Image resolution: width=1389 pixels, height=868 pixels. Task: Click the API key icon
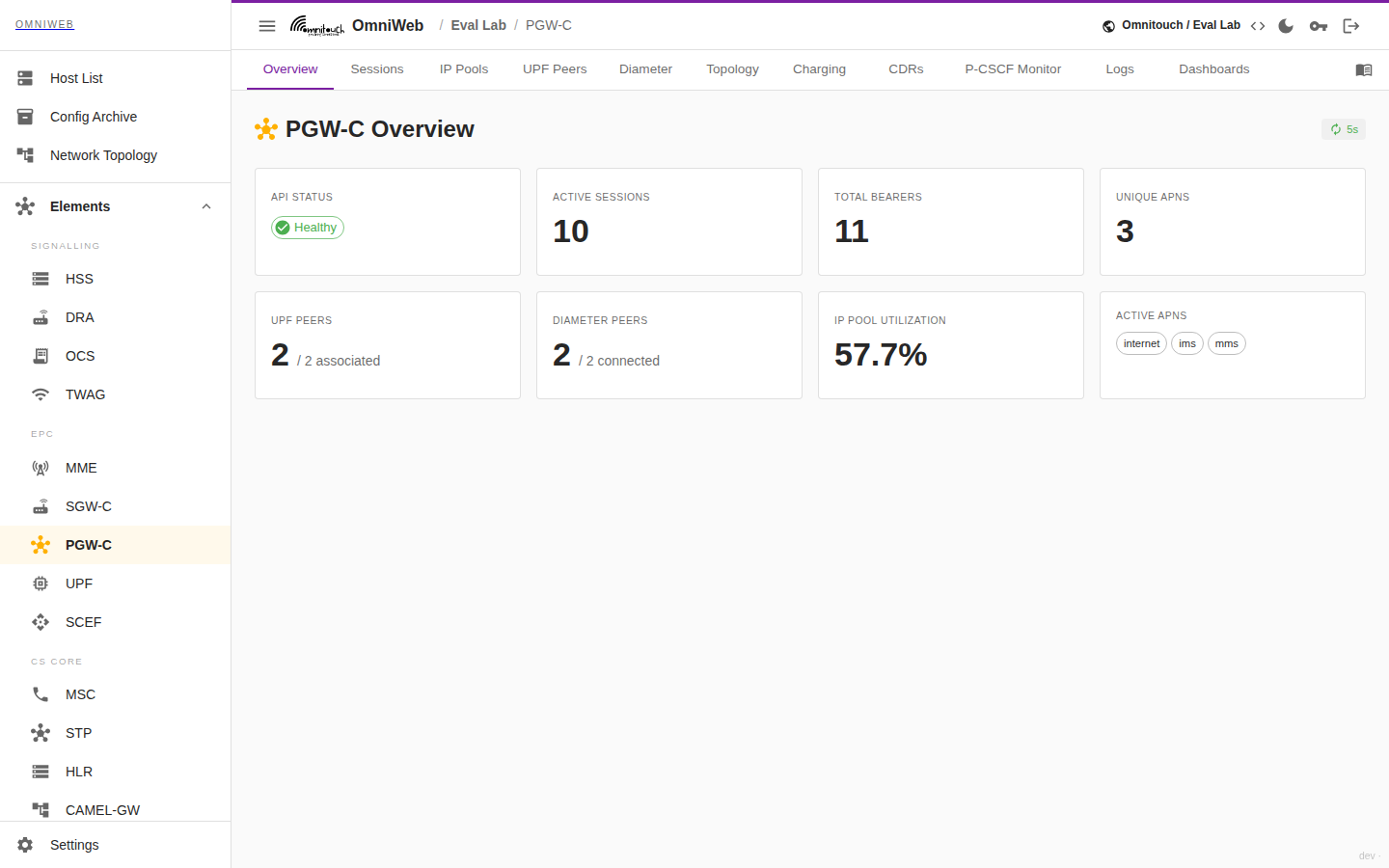(x=1319, y=26)
